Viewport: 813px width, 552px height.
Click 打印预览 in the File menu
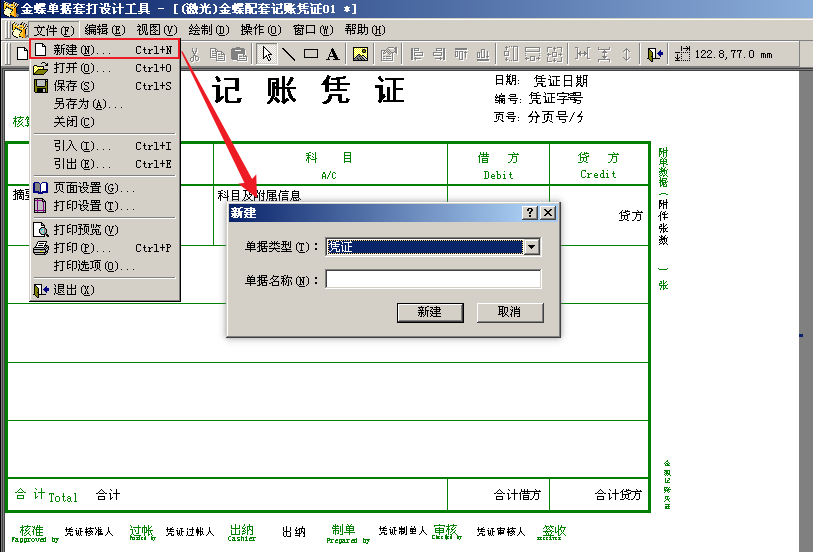tap(87, 230)
